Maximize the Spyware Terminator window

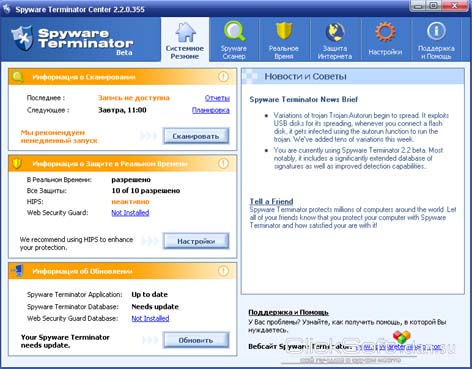tap(434, 6)
